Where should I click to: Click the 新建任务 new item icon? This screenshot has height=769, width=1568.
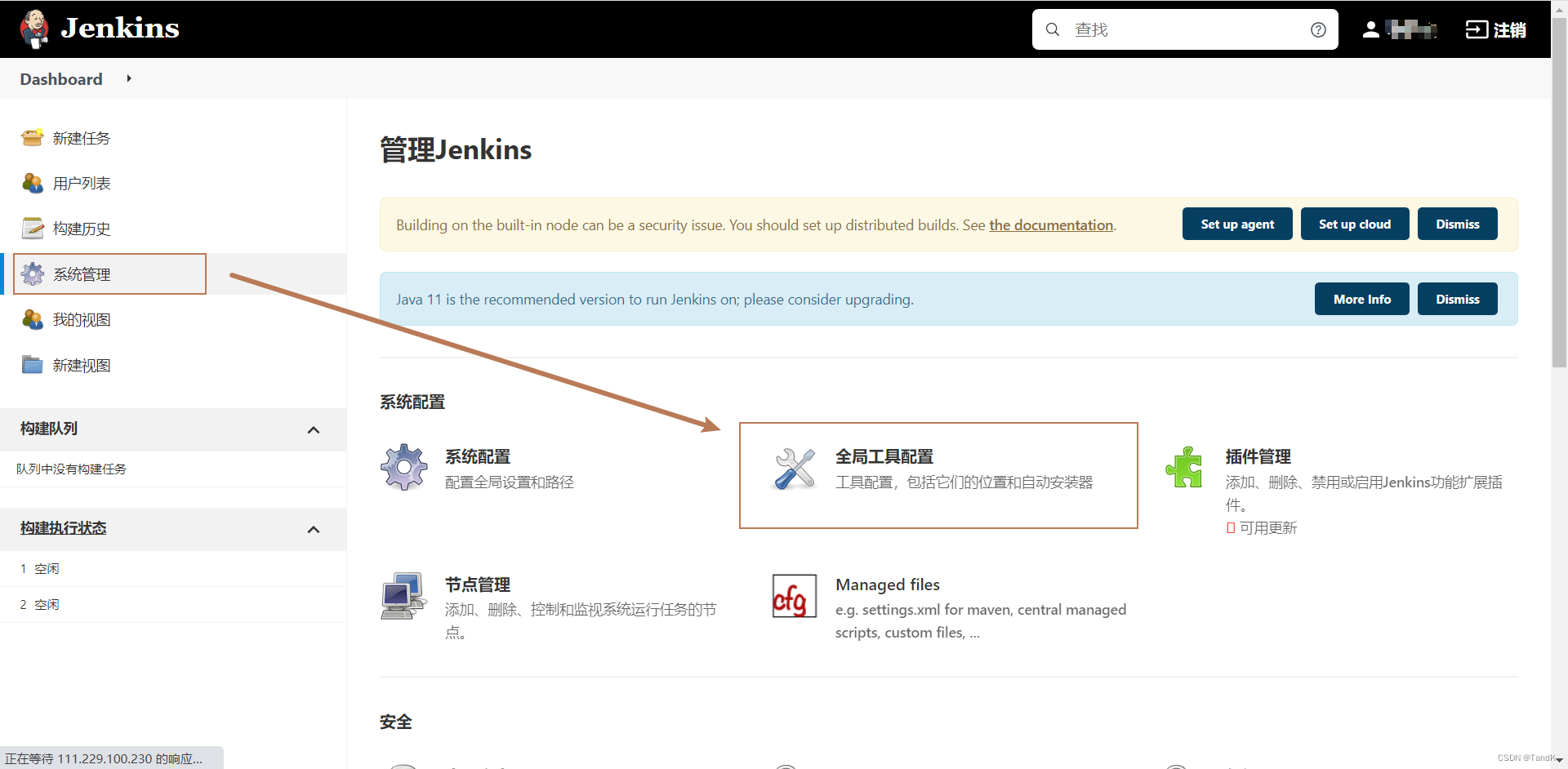pos(33,138)
